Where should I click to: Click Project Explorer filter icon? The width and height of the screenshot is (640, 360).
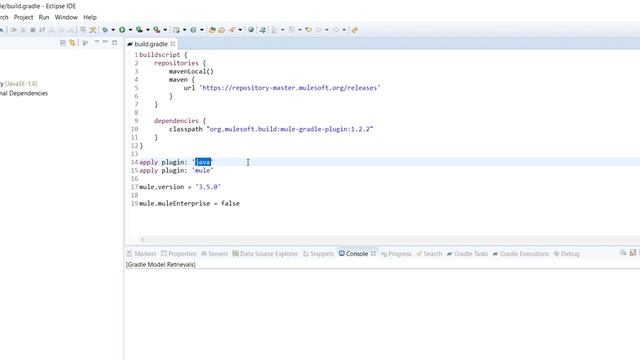click(x=85, y=42)
